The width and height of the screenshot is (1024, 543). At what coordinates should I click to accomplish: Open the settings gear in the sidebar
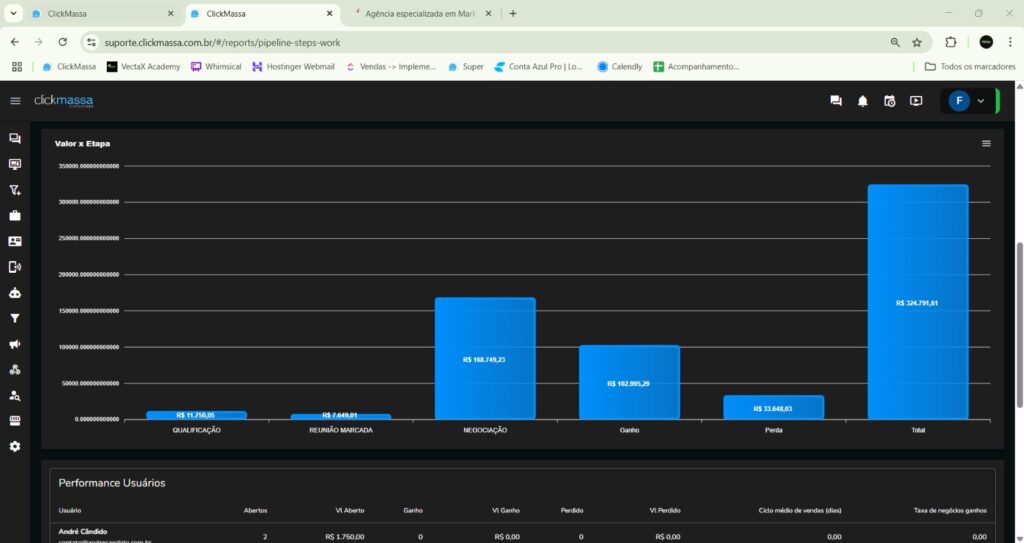click(15, 446)
